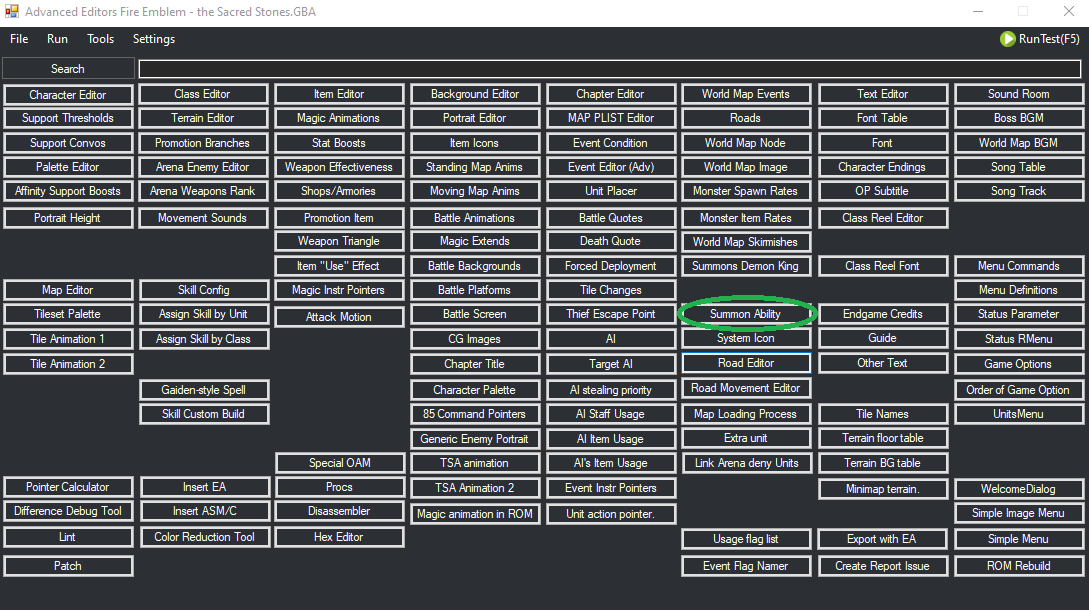Open AI stealing priority
The height and width of the screenshot is (610, 1089).
point(610,390)
